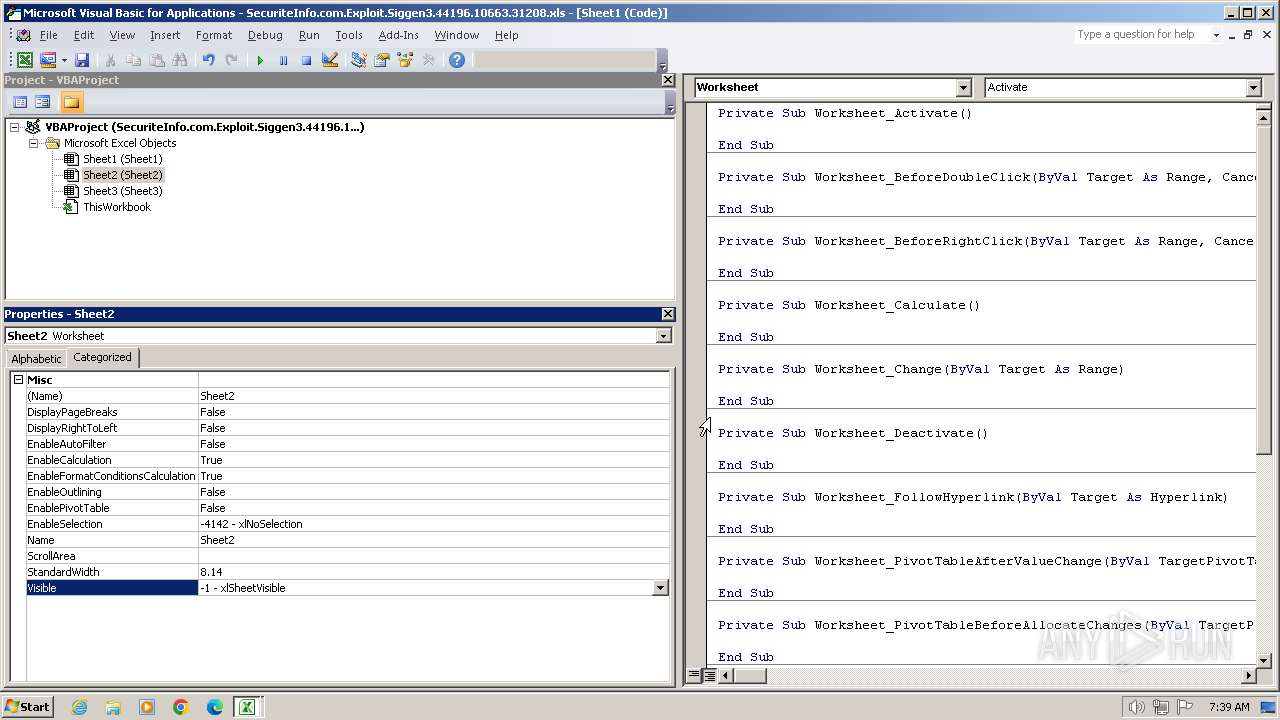The image size is (1280, 720).
Task: Click the View Microsoft Excel icon in toolbar
Action: (x=25, y=61)
